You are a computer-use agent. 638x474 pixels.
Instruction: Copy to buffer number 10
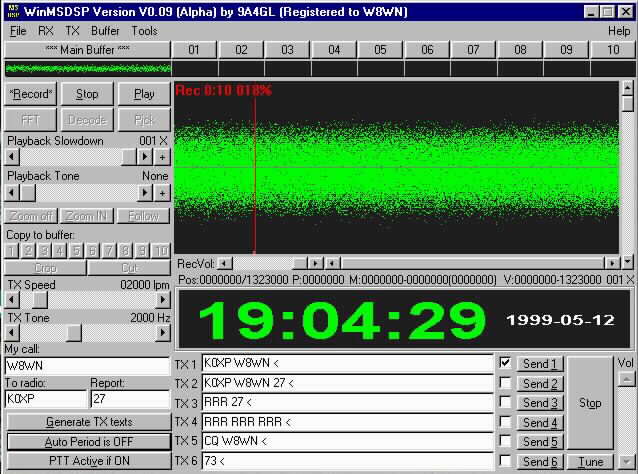(x=161, y=251)
